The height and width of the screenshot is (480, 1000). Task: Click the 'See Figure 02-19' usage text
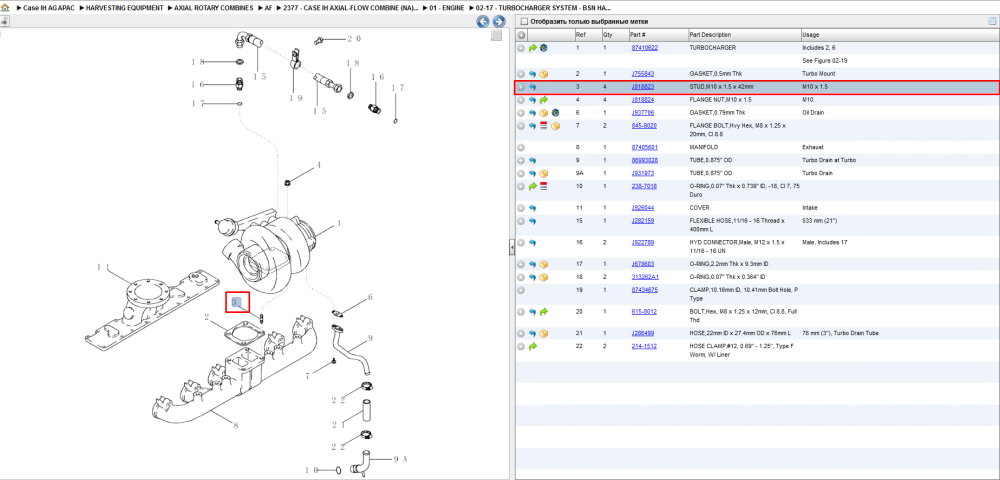click(823, 61)
